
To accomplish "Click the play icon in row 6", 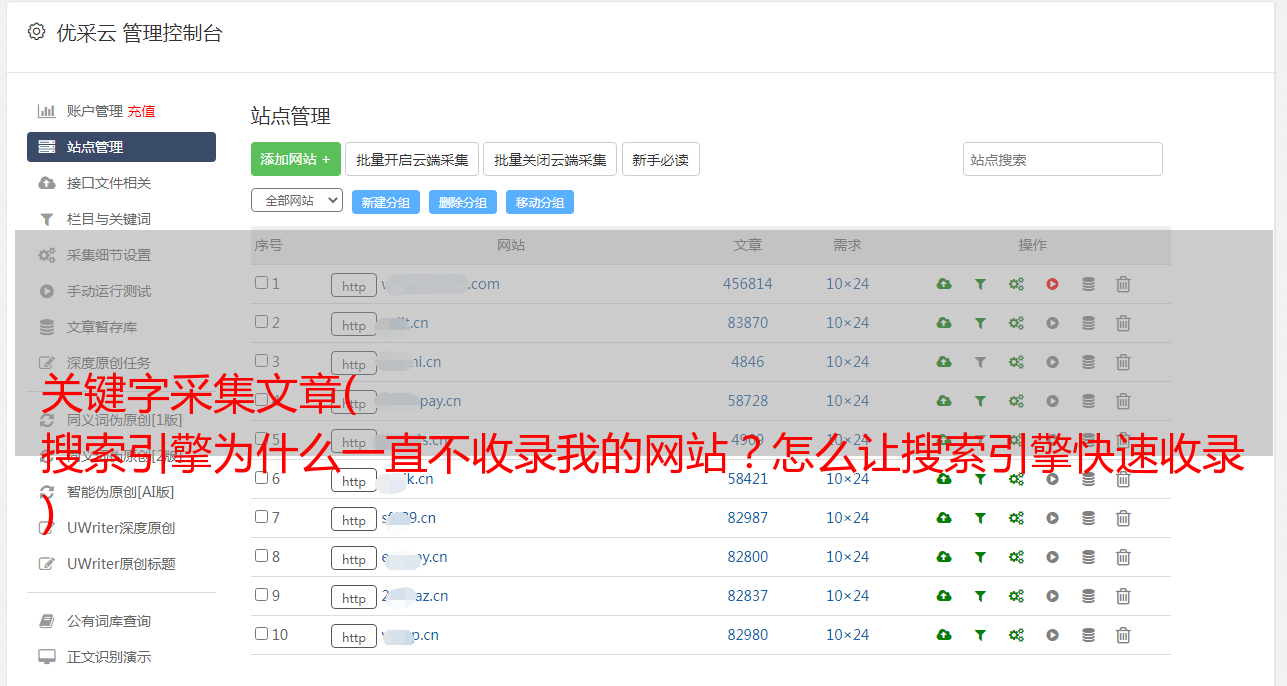I will click(1052, 479).
